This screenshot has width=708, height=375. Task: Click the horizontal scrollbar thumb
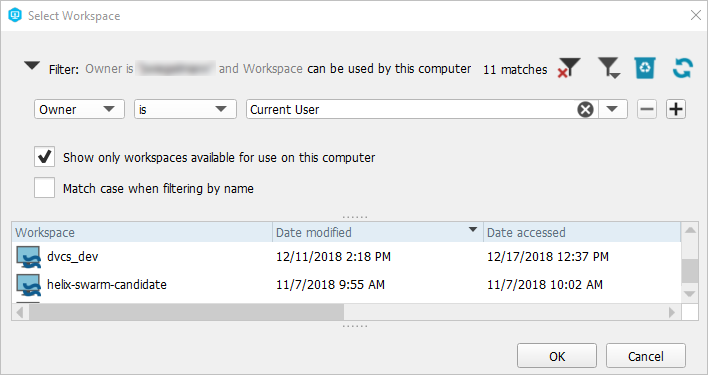coord(186,312)
